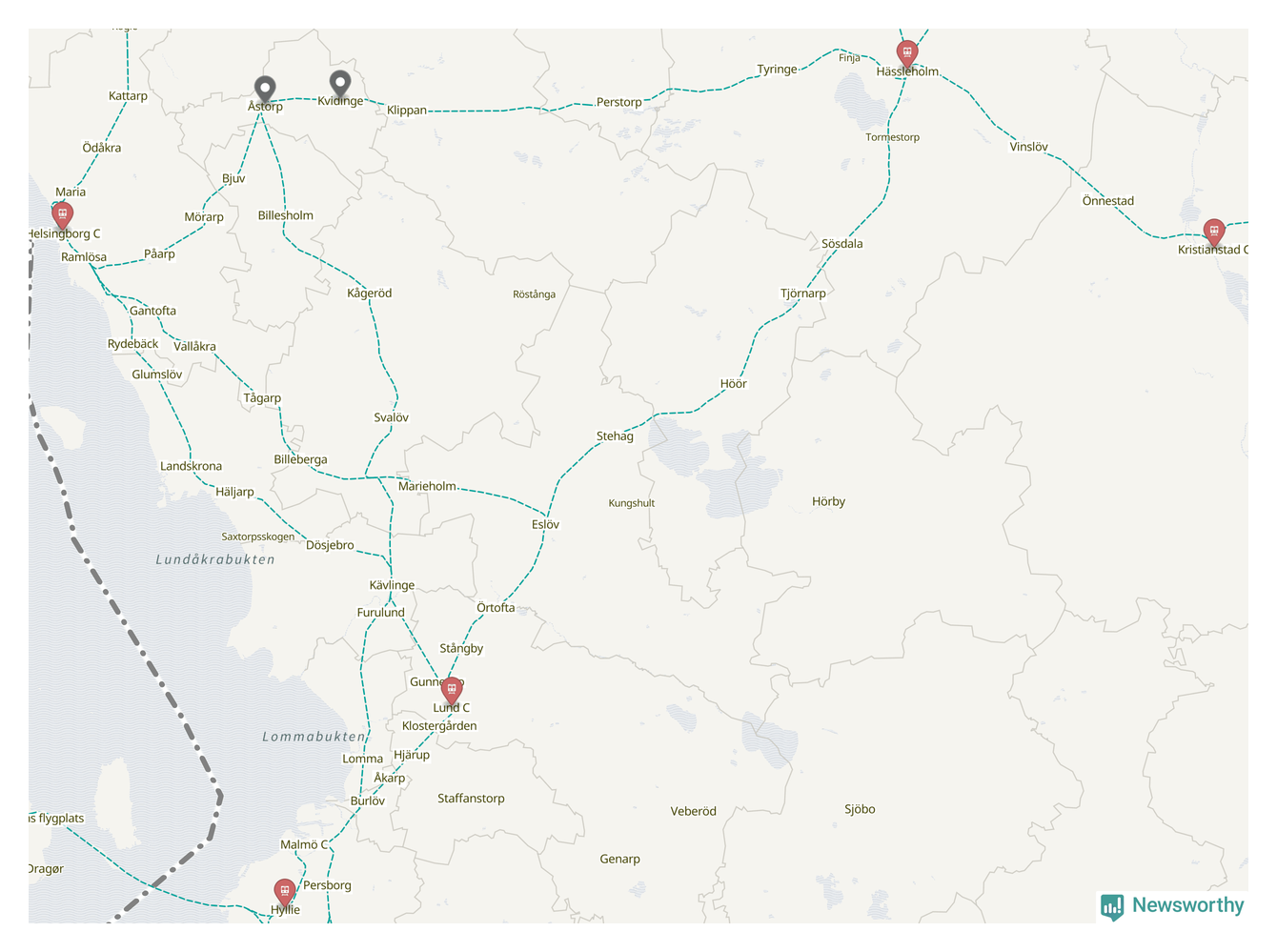Viewport: 1277px width, 952px height.
Task: Click the Malmö C label
Action: [x=303, y=845]
